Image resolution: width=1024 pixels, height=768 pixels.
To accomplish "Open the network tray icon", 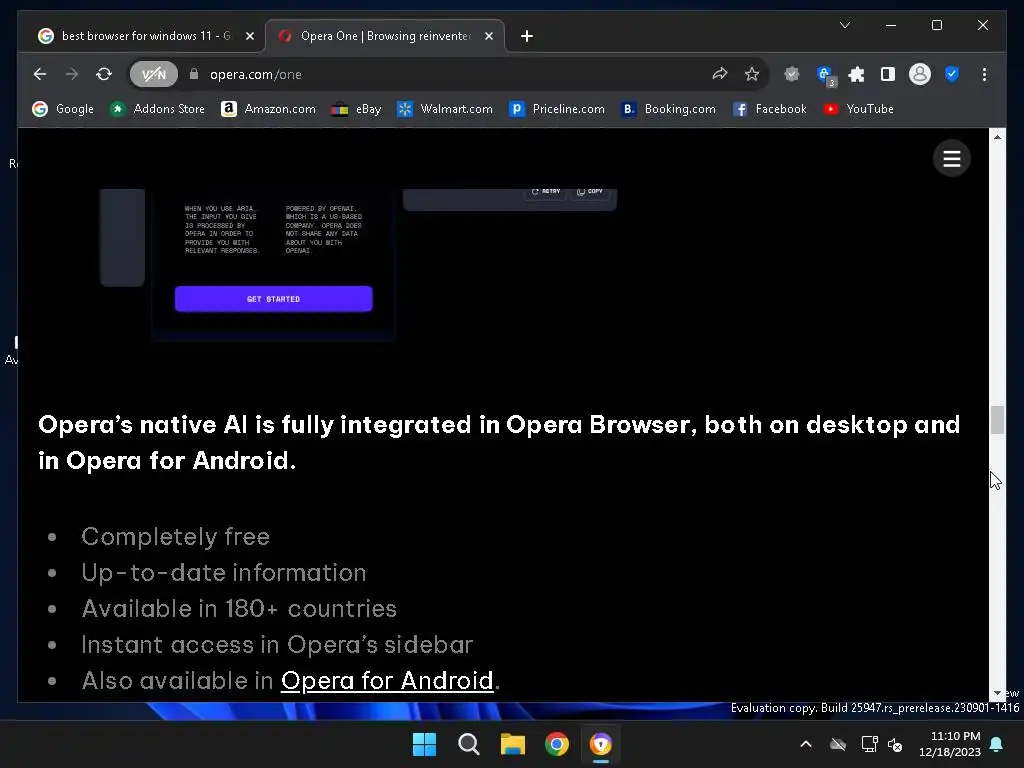I will click(x=869, y=744).
